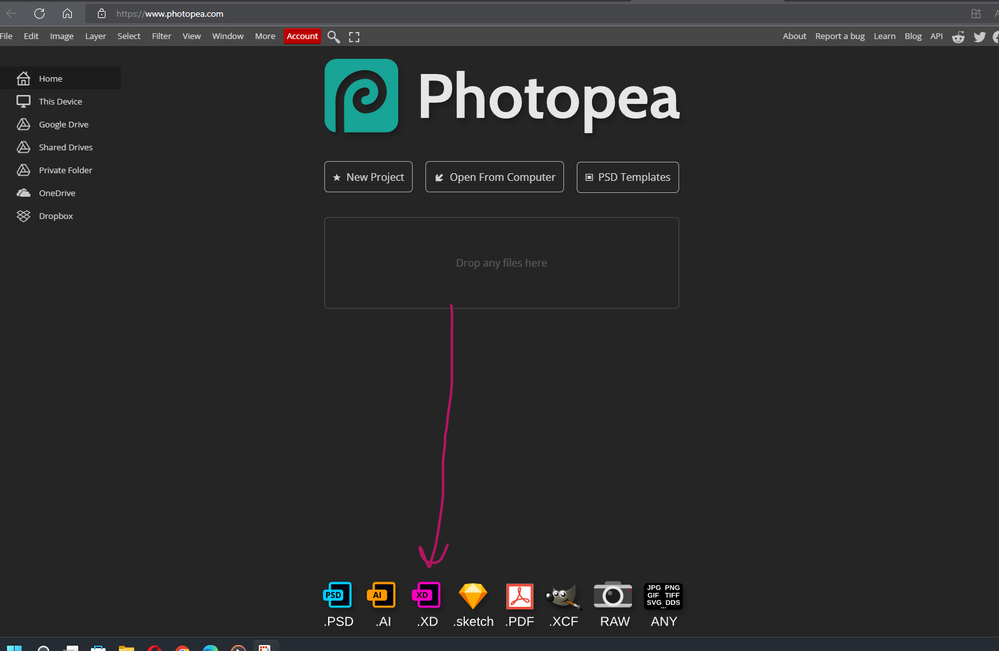Open the Image menu
999x651 pixels.
[x=62, y=36]
